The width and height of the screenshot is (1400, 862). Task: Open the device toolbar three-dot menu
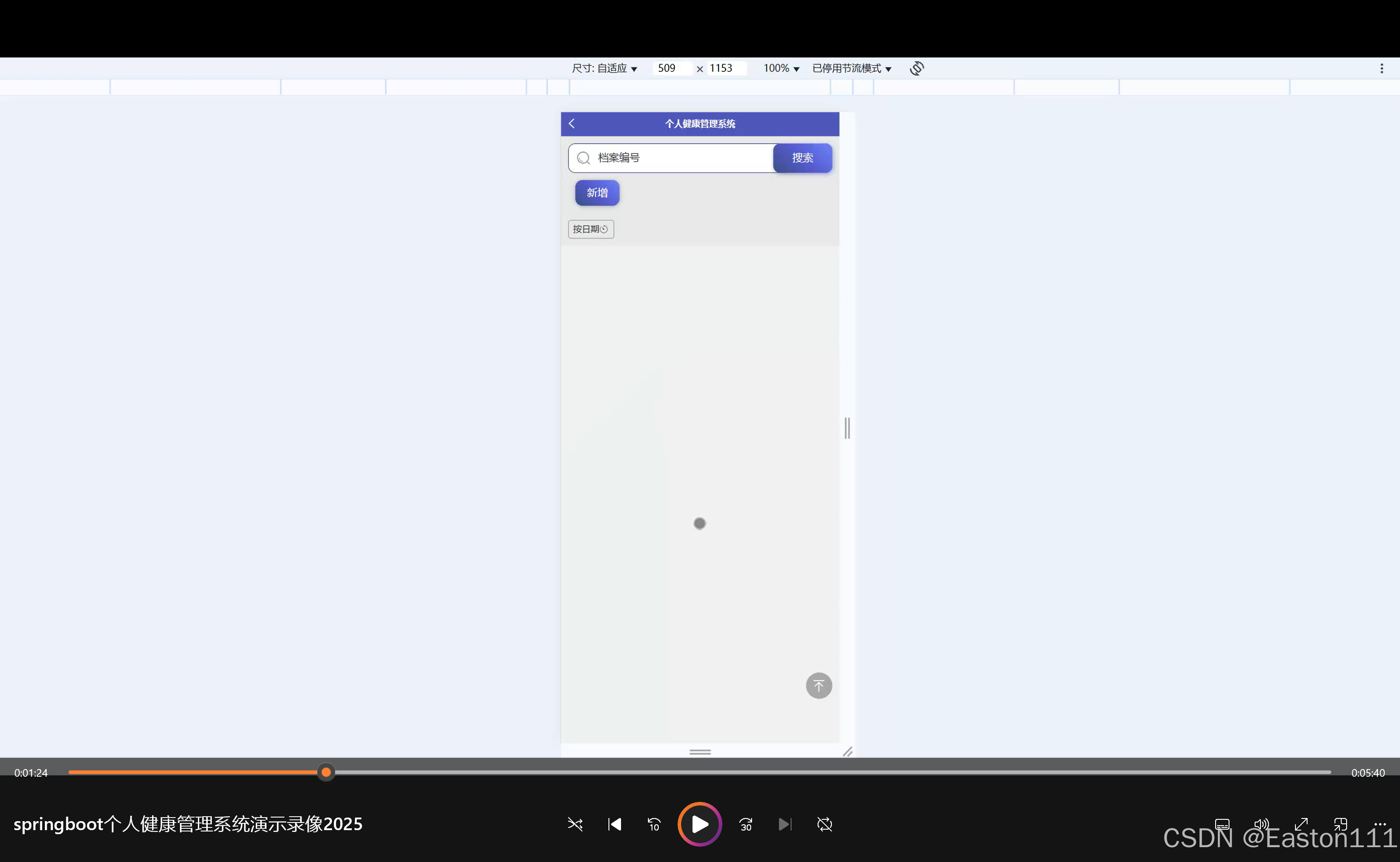pyautogui.click(x=1381, y=68)
